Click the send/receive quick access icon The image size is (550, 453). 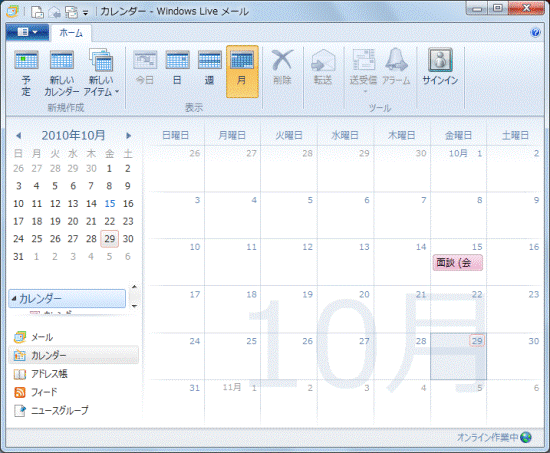72,12
